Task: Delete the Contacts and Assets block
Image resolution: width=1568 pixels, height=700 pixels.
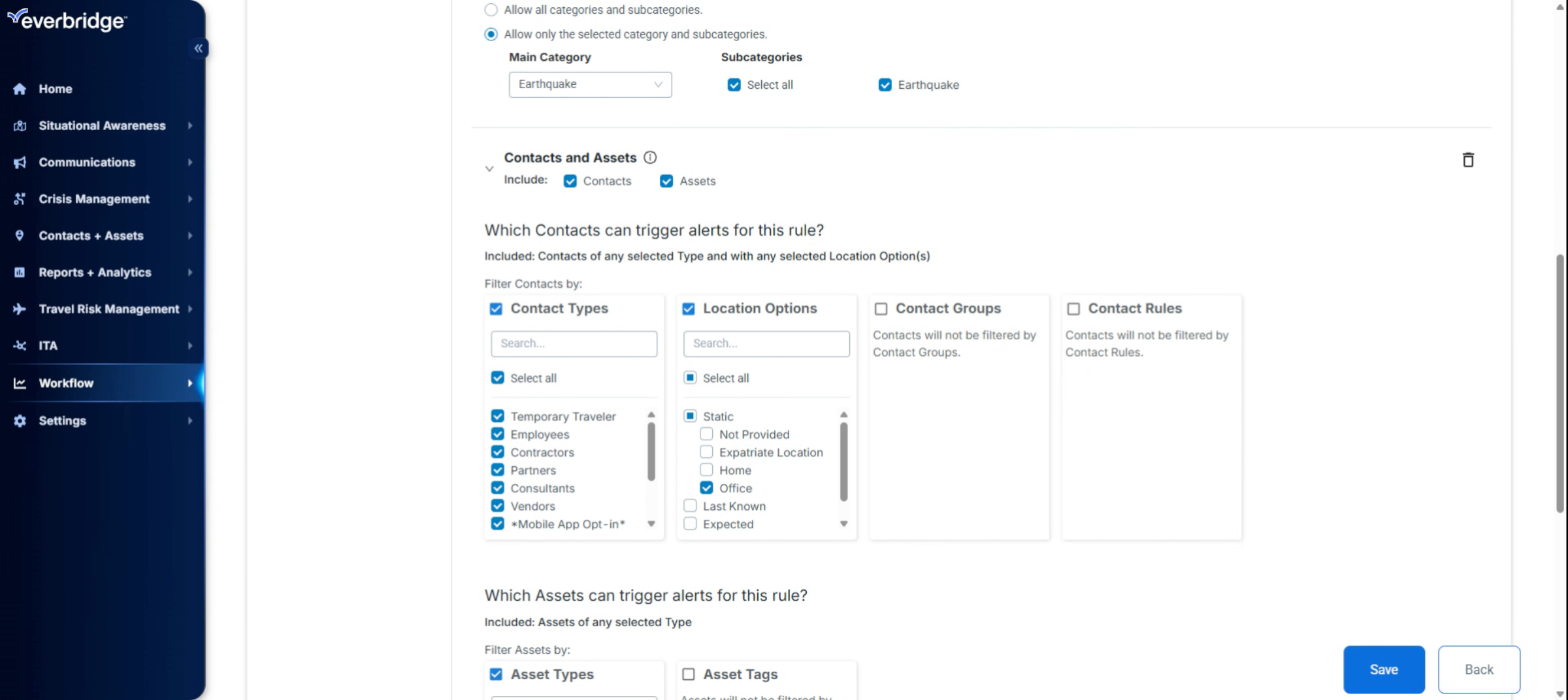Action: pos(1467,159)
